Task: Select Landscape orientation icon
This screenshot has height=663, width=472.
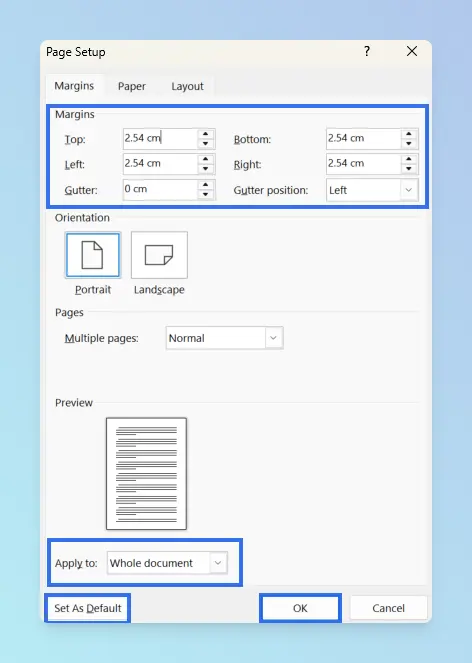Action: click(159, 255)
